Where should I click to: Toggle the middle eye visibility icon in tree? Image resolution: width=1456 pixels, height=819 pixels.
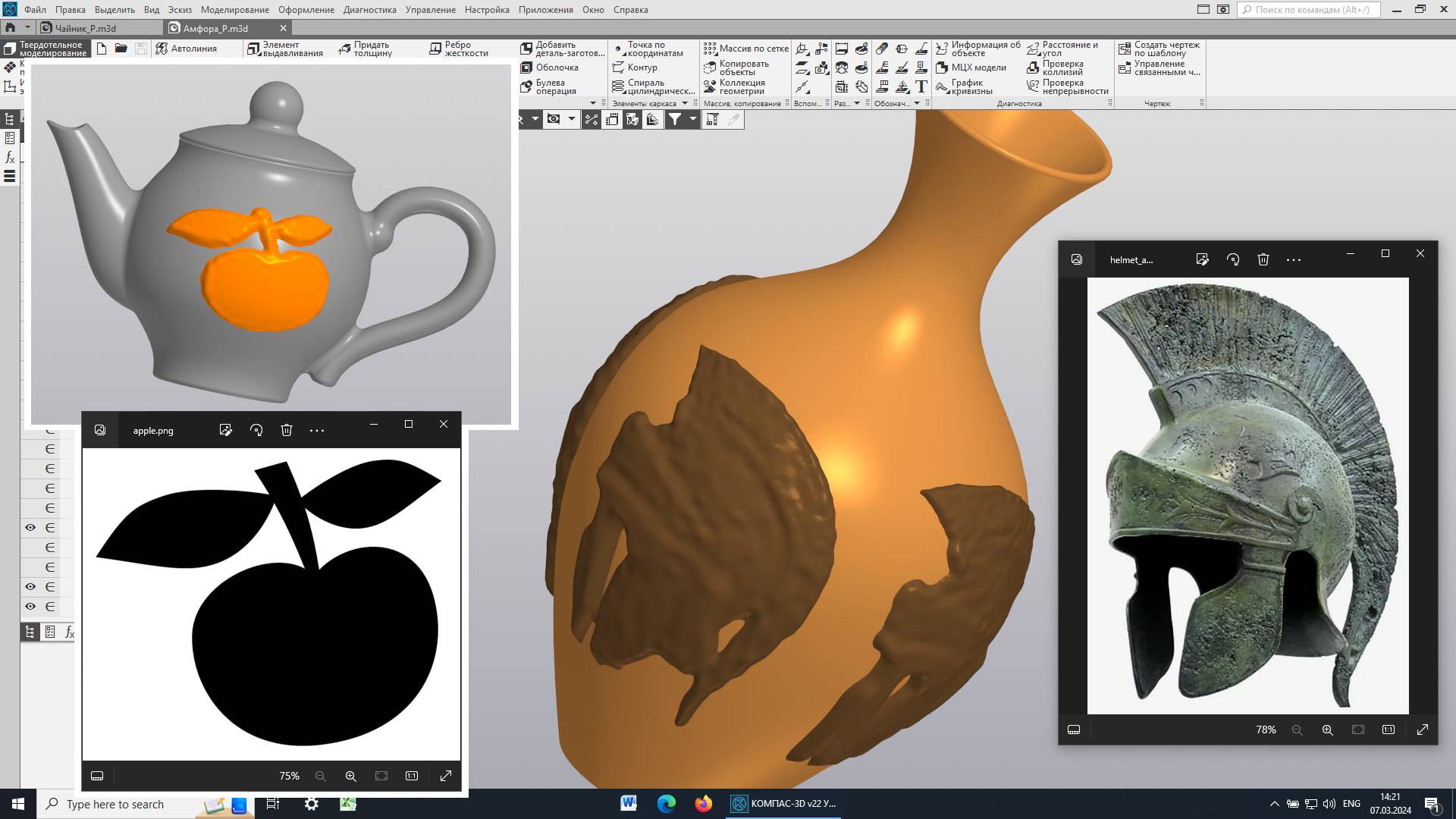pyautogui.click(x=30, y=587)
